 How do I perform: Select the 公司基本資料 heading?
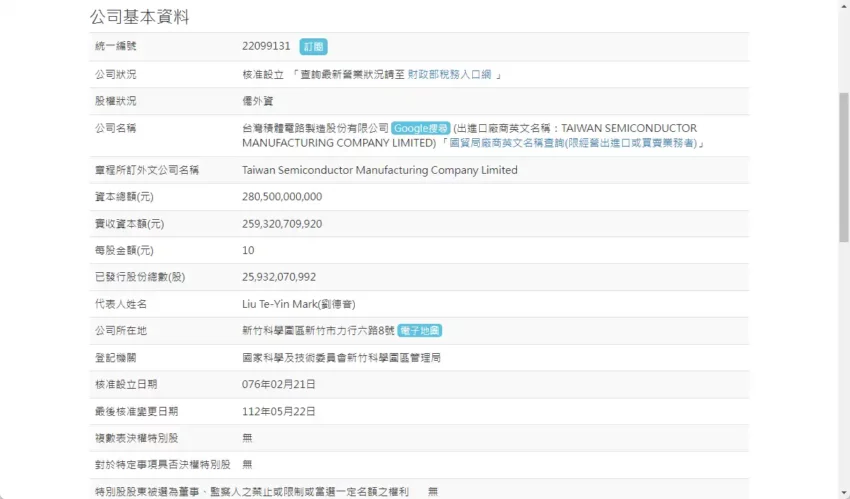[139, 17]
